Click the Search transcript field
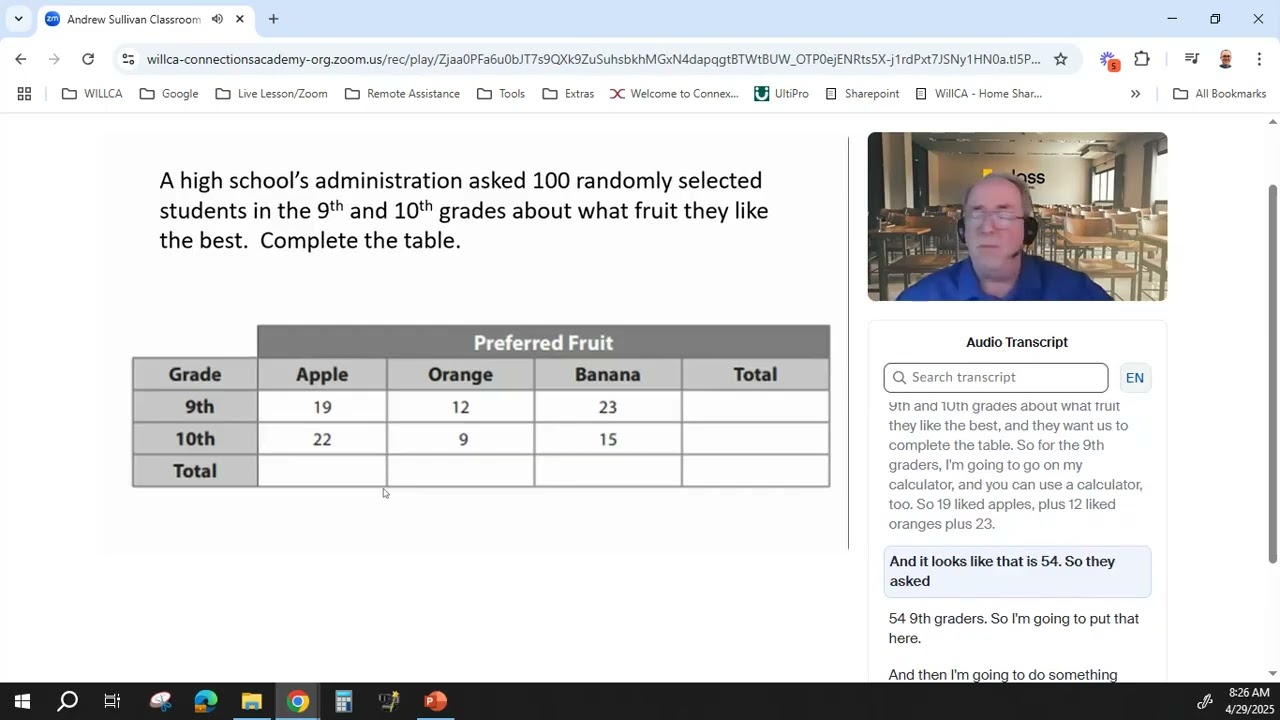1280x720 pixels. click(996, 378)
